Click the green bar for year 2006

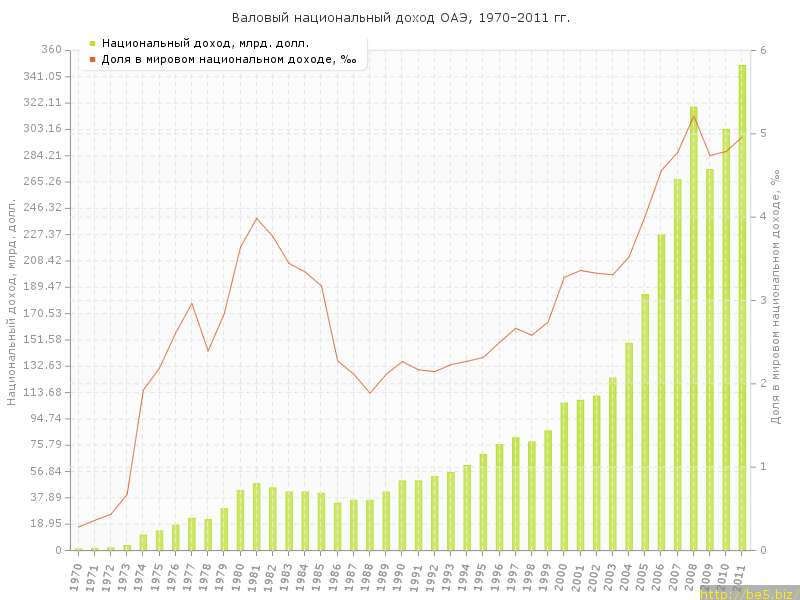pyautogui.click(x=661, y=392)
